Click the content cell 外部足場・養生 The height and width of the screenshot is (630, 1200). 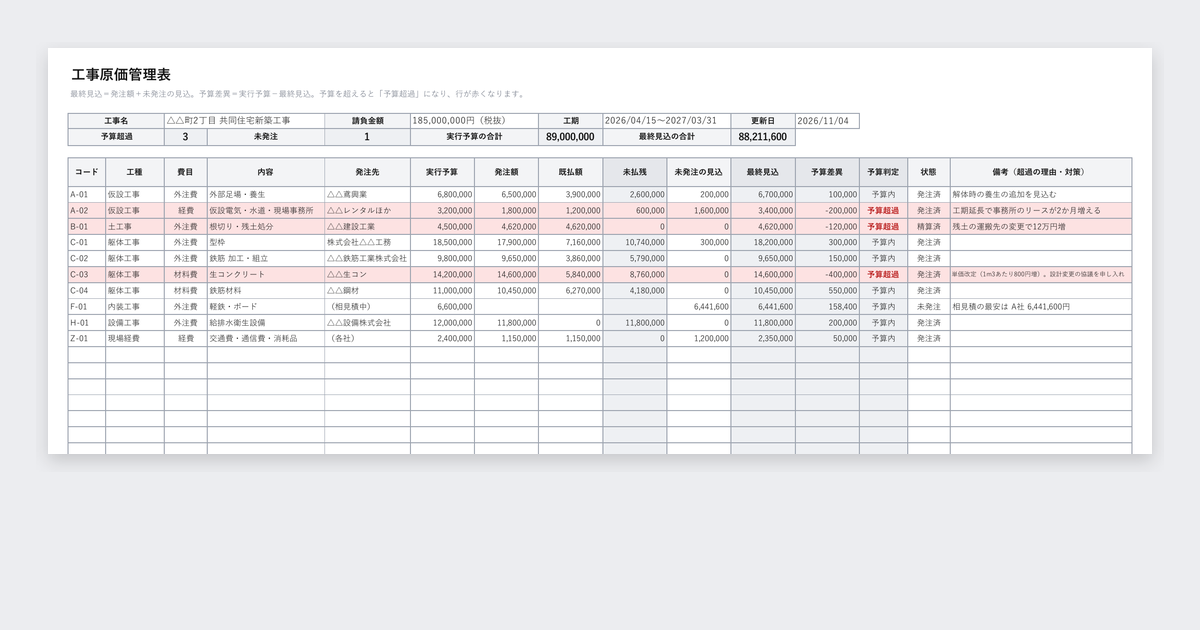click(265, 195)
